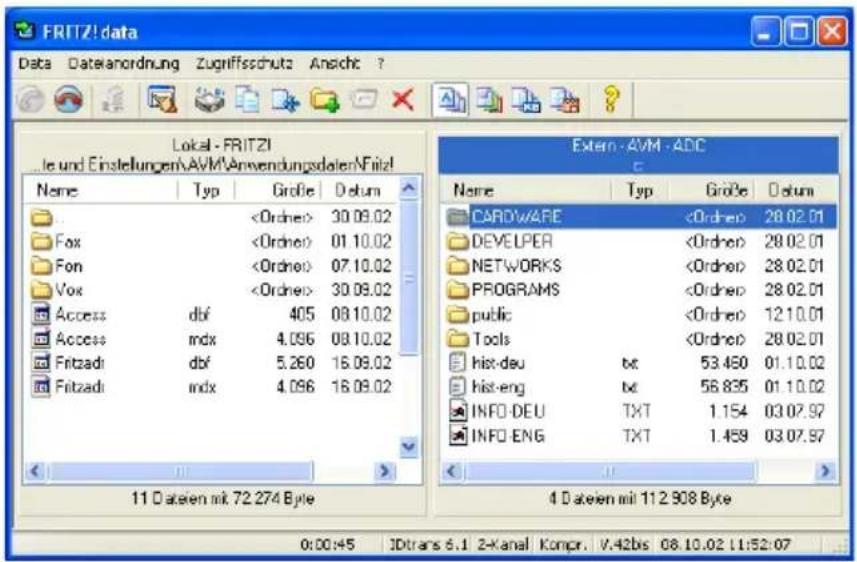
Task: Open the Data menu
Action: click(x=35, y=63)
